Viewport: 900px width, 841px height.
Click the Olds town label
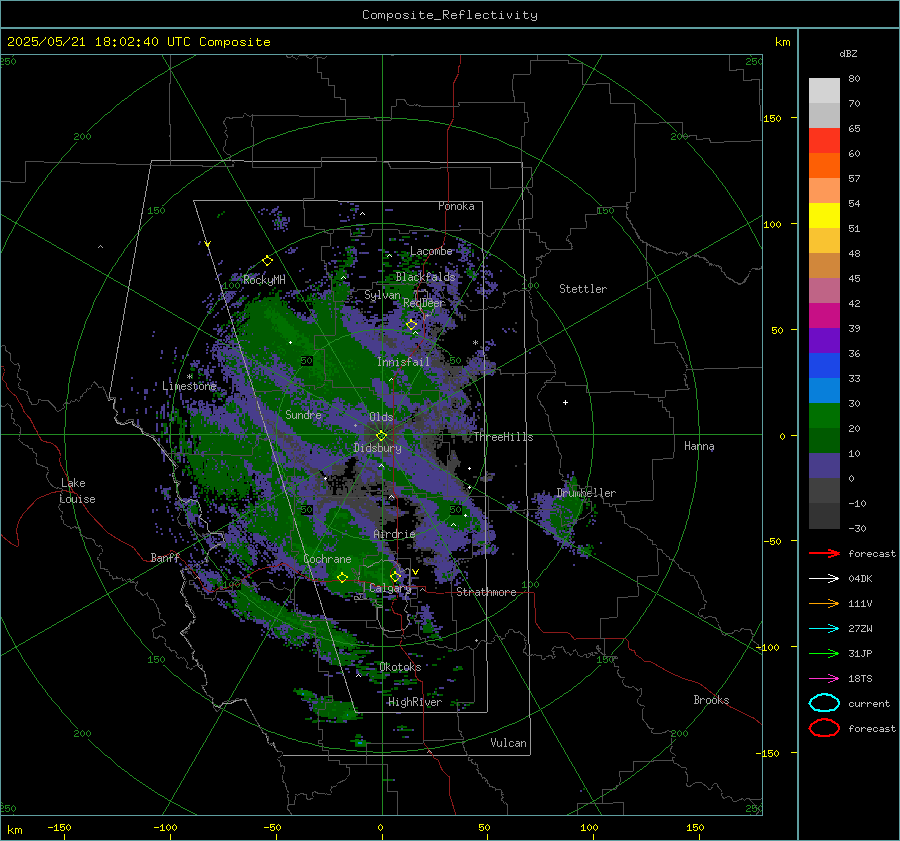click(x=381, y=417)
